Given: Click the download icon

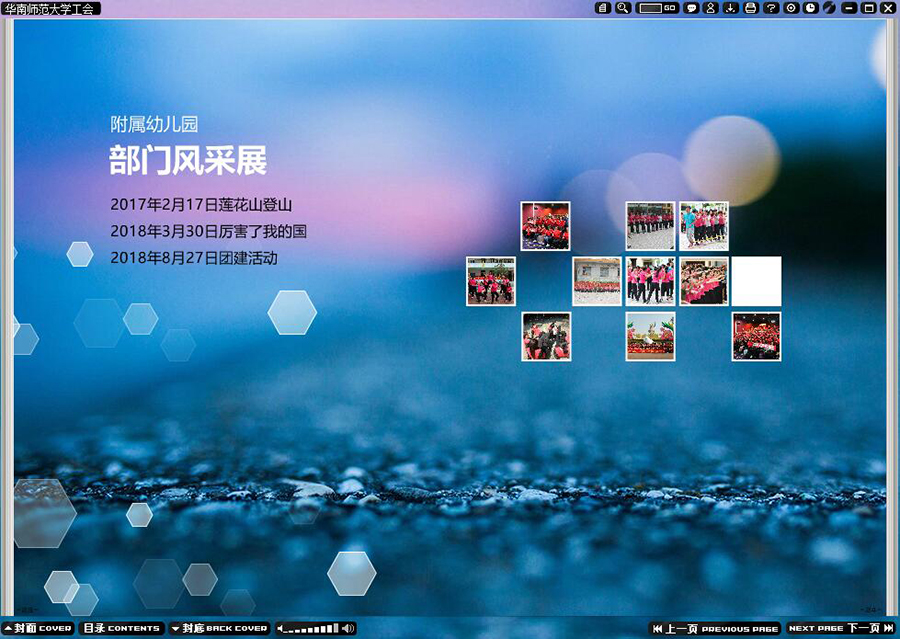Looking at the screenshot, I should 731,8.
